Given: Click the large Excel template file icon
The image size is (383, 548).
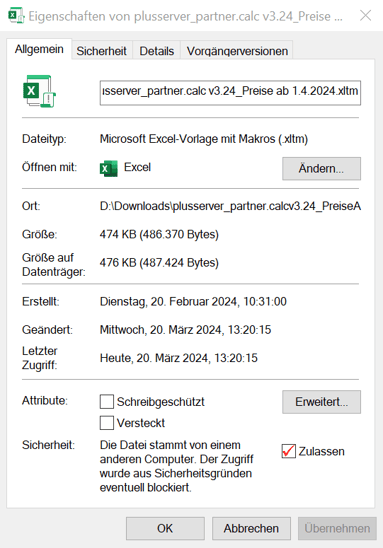Looking at the screenshot, I should click(39, 92).
